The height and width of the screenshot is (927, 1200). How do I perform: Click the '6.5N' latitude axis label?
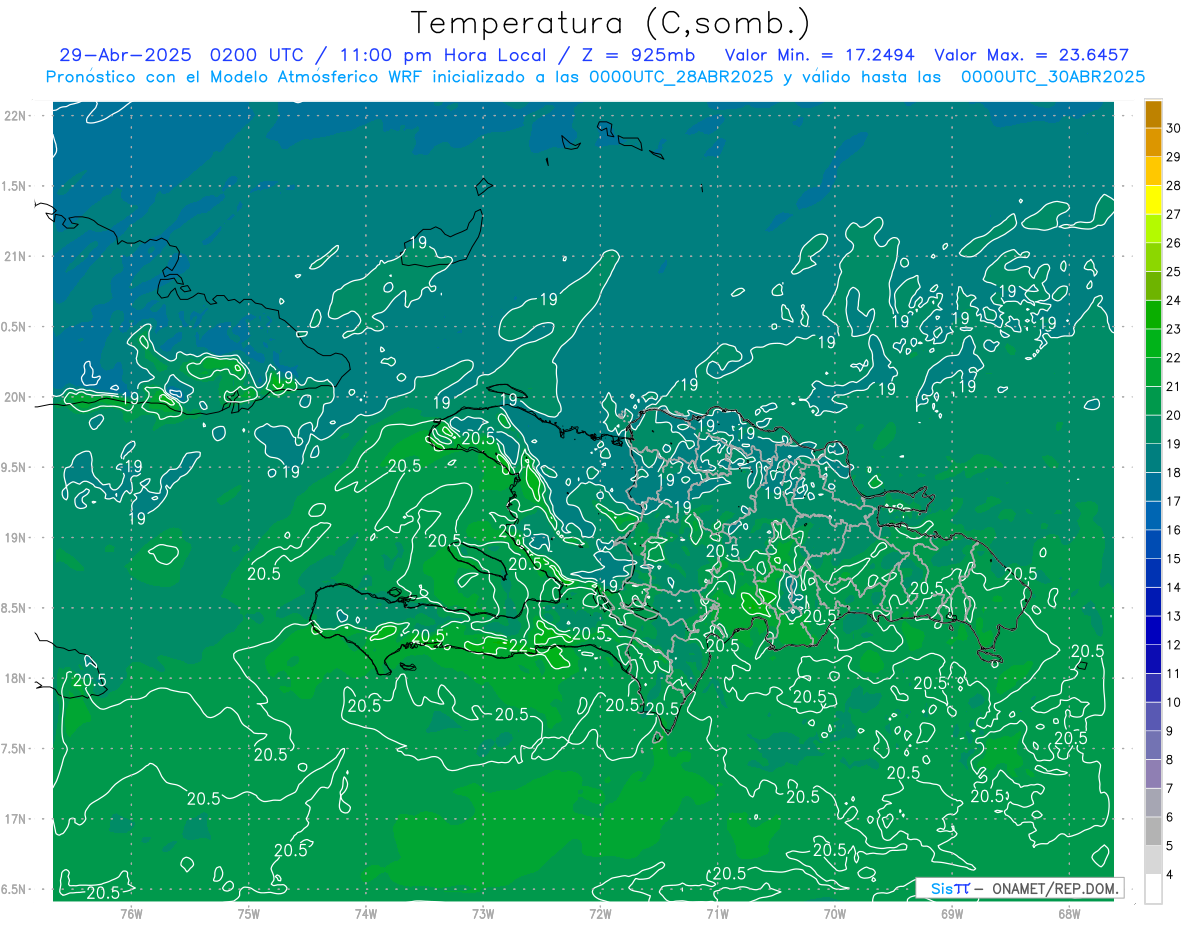tap(15, 890)
